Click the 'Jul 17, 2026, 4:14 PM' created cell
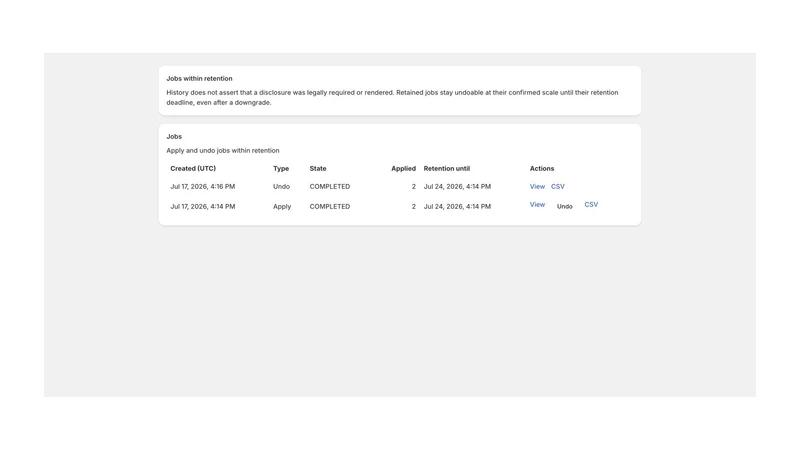 (x=203, y=207)
